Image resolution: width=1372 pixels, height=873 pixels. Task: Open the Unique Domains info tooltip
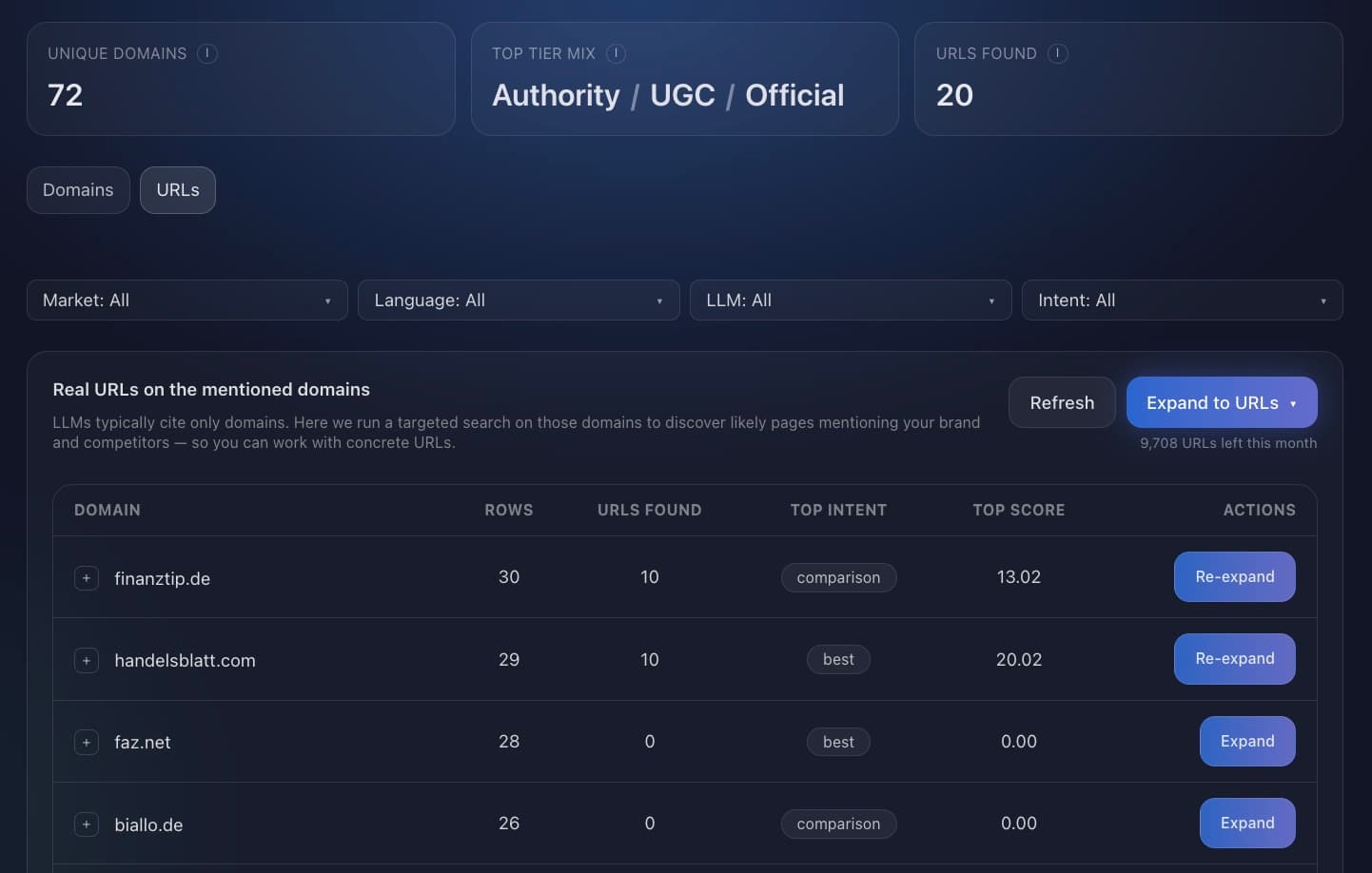[207, 54]
